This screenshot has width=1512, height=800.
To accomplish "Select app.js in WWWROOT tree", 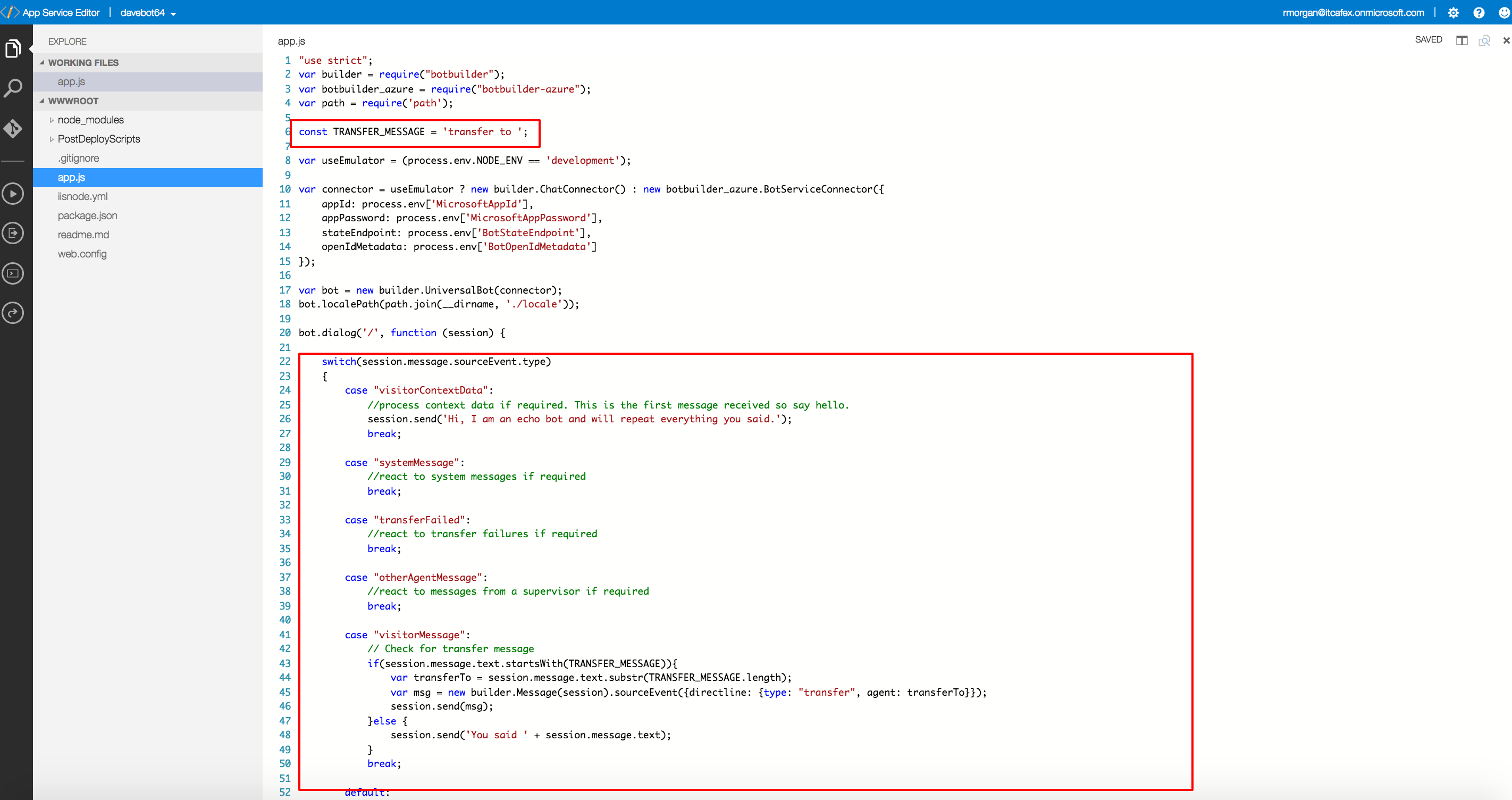I will [148, 177].
